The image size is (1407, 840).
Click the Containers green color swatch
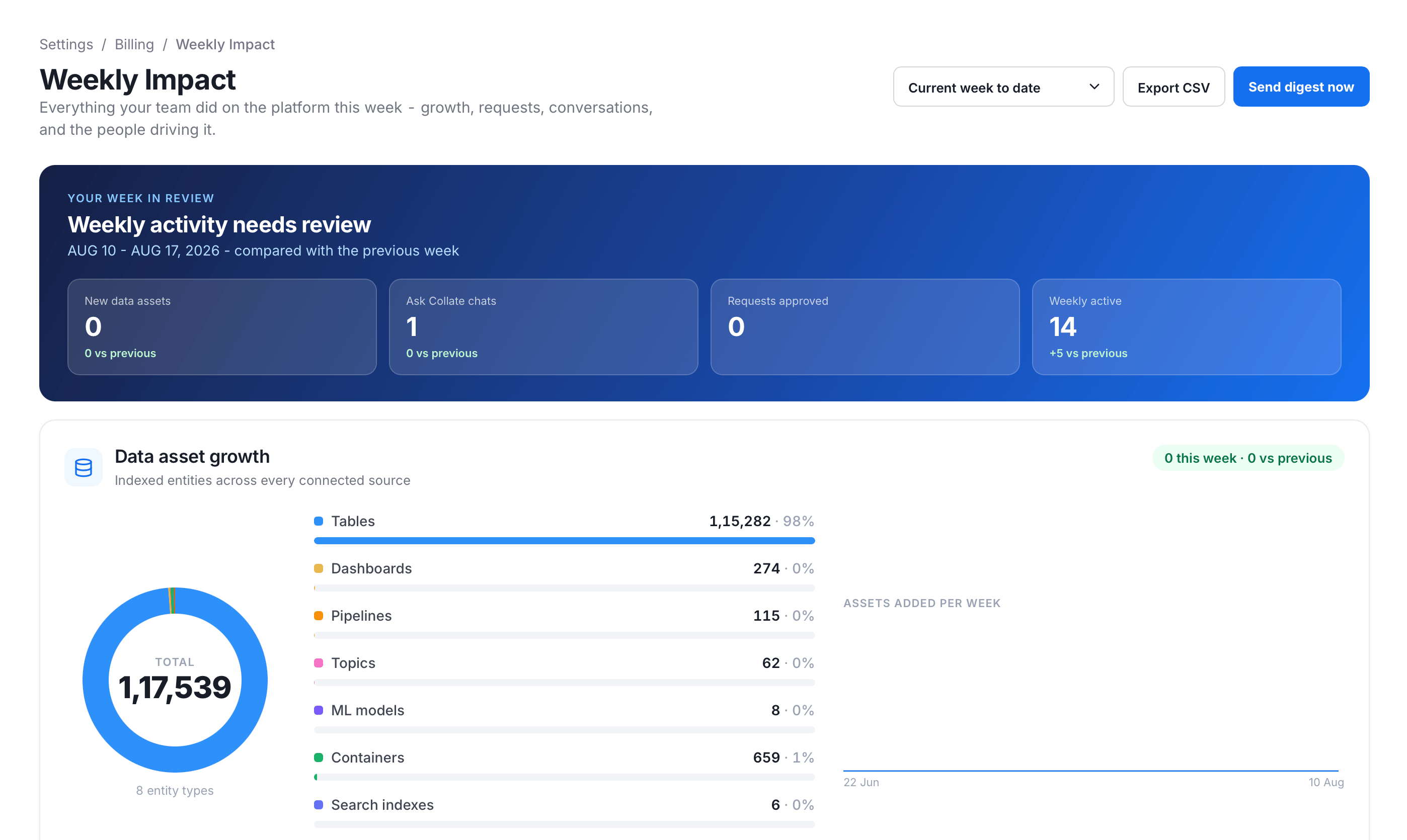tap(319, 758)
